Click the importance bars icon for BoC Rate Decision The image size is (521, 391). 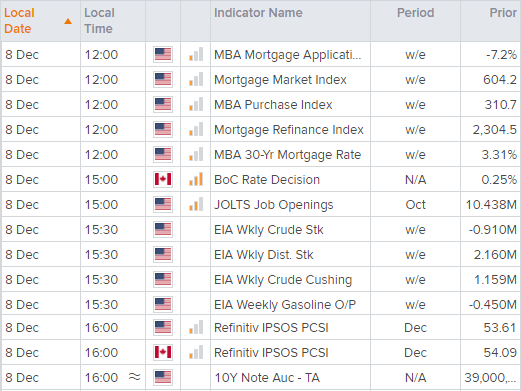[x=196, y=179]
